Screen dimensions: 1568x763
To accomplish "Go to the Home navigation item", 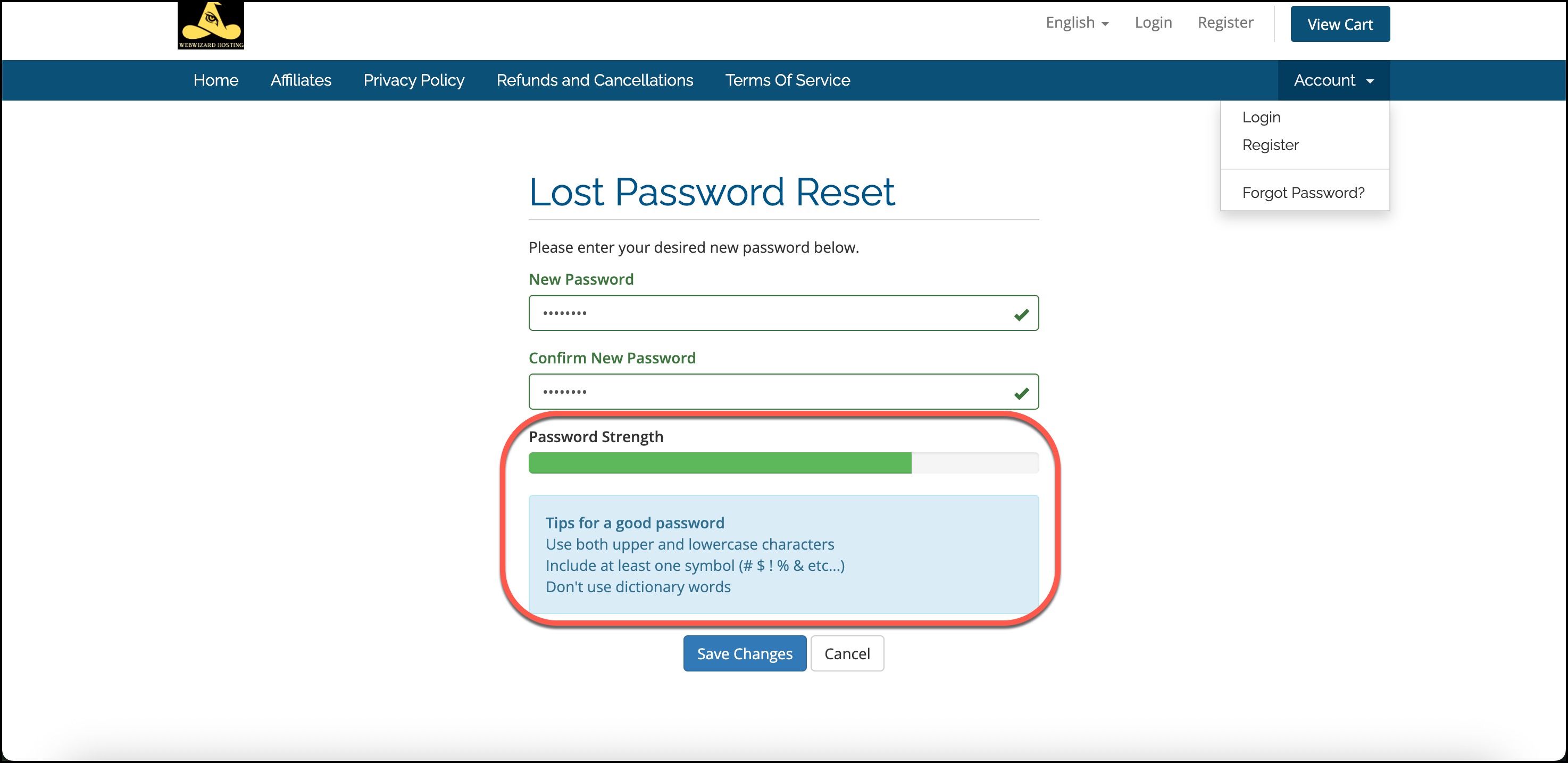I will 215,80.
